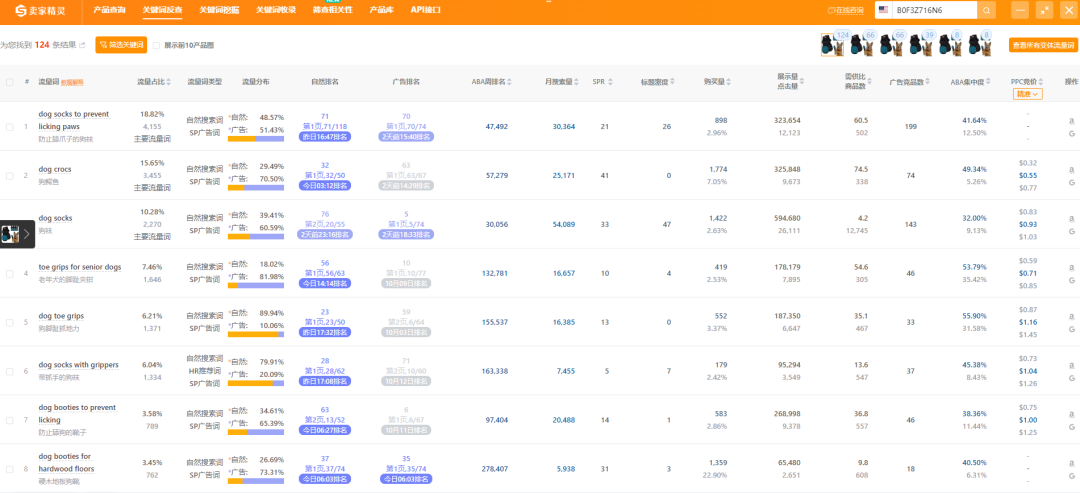Sort by ABA周排名 column arrows
This screenshot has height=493, width=1080.
click(x=511, y=82)
